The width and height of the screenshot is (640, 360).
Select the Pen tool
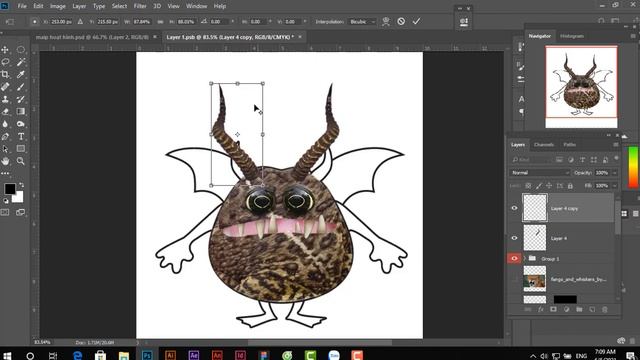(x=5, y=136)
